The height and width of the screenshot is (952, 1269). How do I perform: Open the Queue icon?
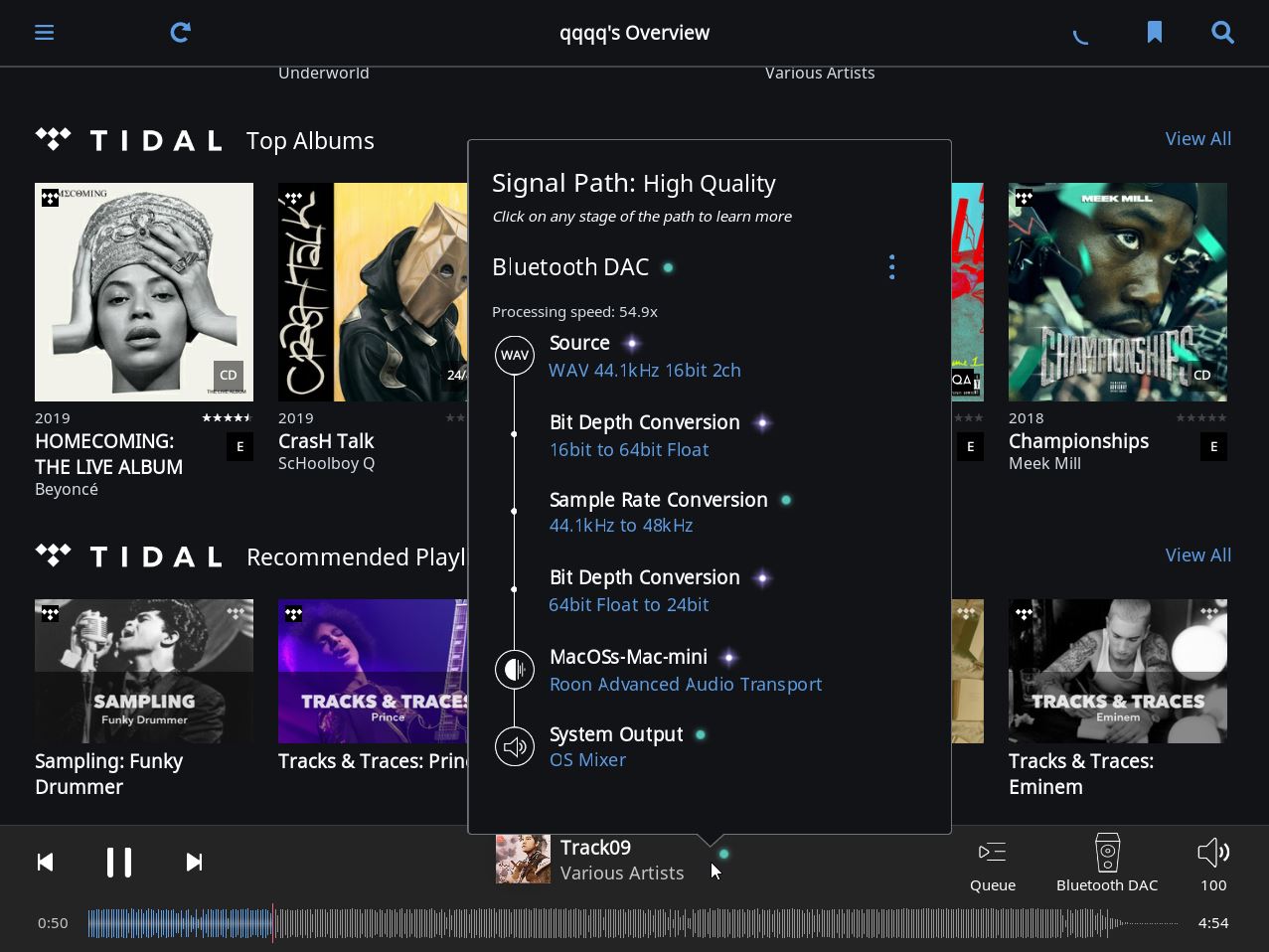[x=992, y=852]
